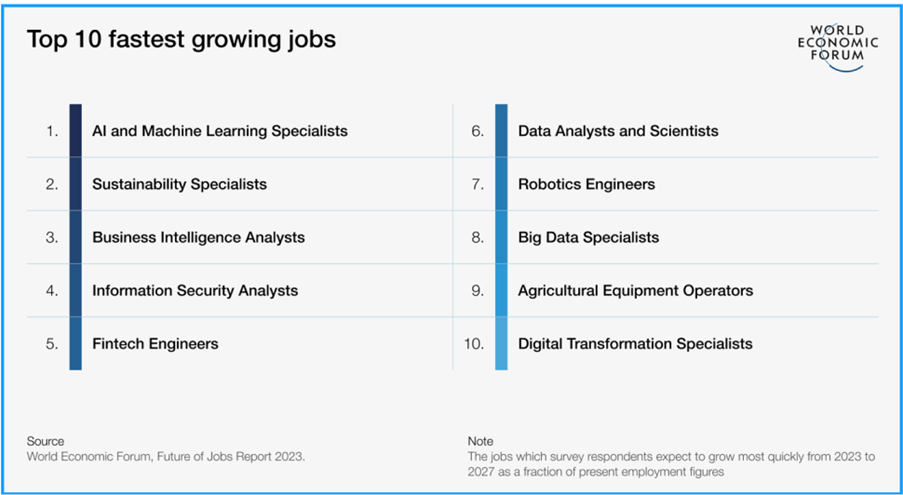Click Fintech Engineers list item
903x495 pixels.
155,344
